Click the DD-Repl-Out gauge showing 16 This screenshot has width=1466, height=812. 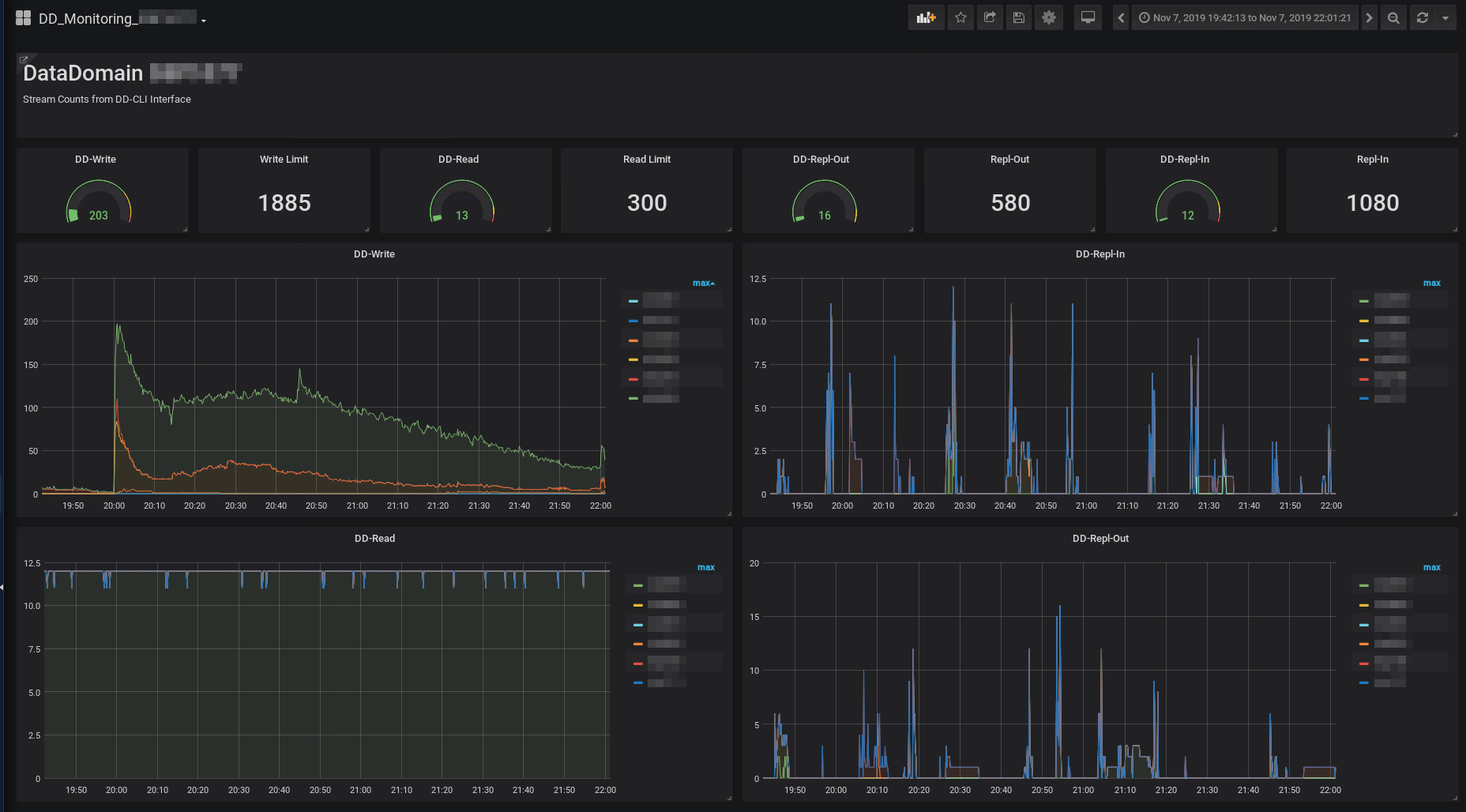click(825, 202)
